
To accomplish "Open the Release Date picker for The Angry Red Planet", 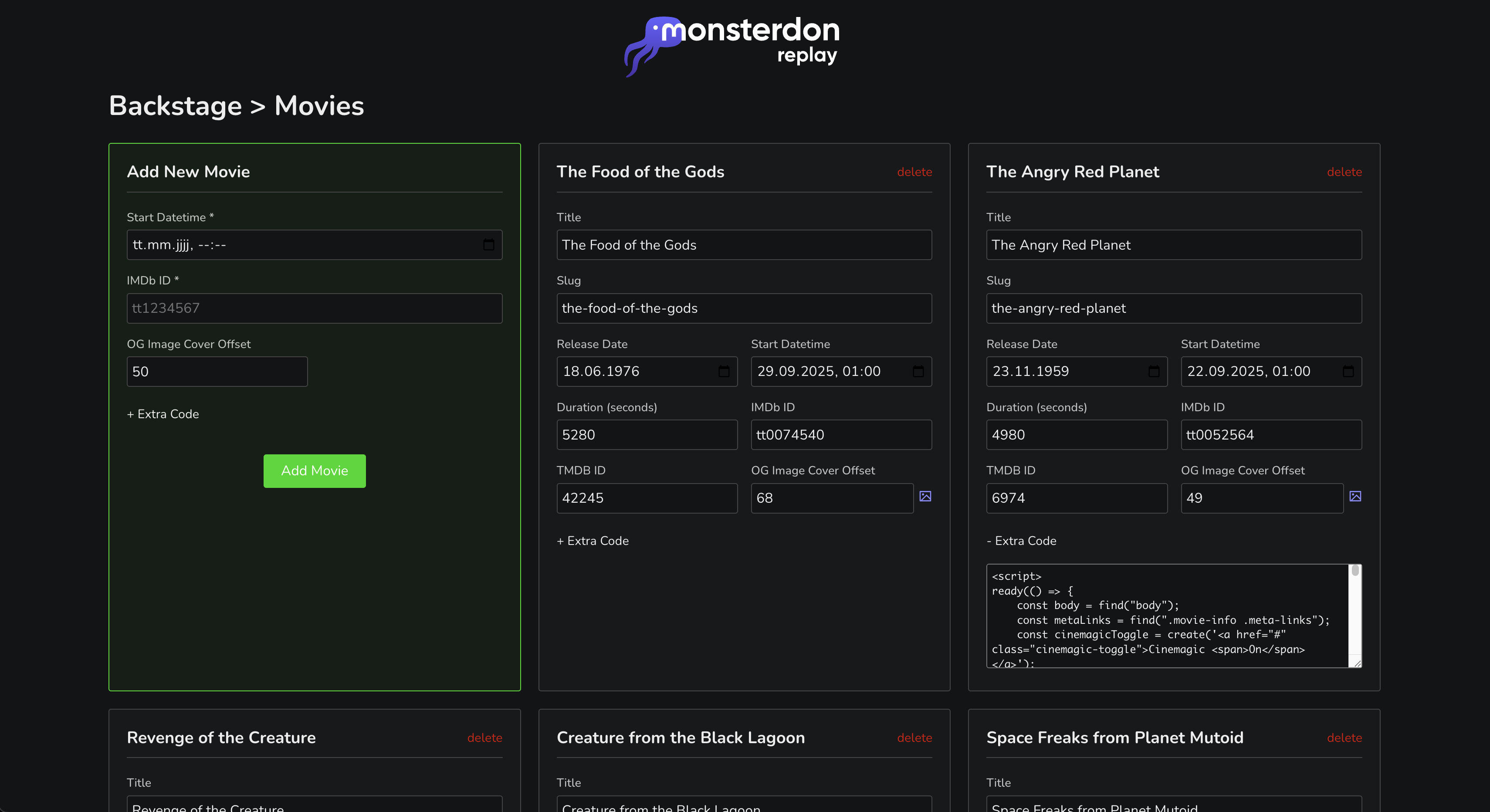I will click(1154, 371).
